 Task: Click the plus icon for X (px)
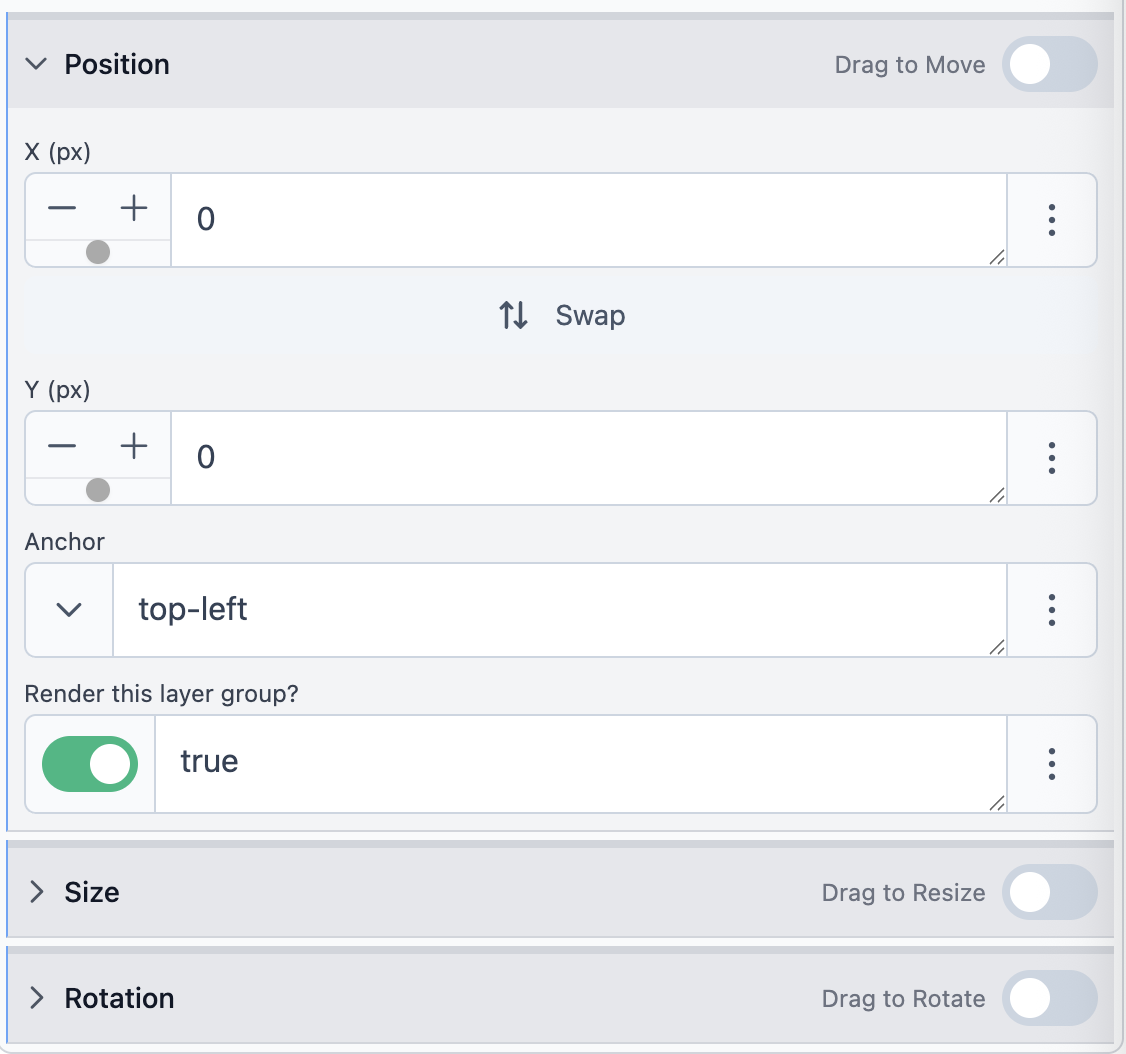pos(134,208)
